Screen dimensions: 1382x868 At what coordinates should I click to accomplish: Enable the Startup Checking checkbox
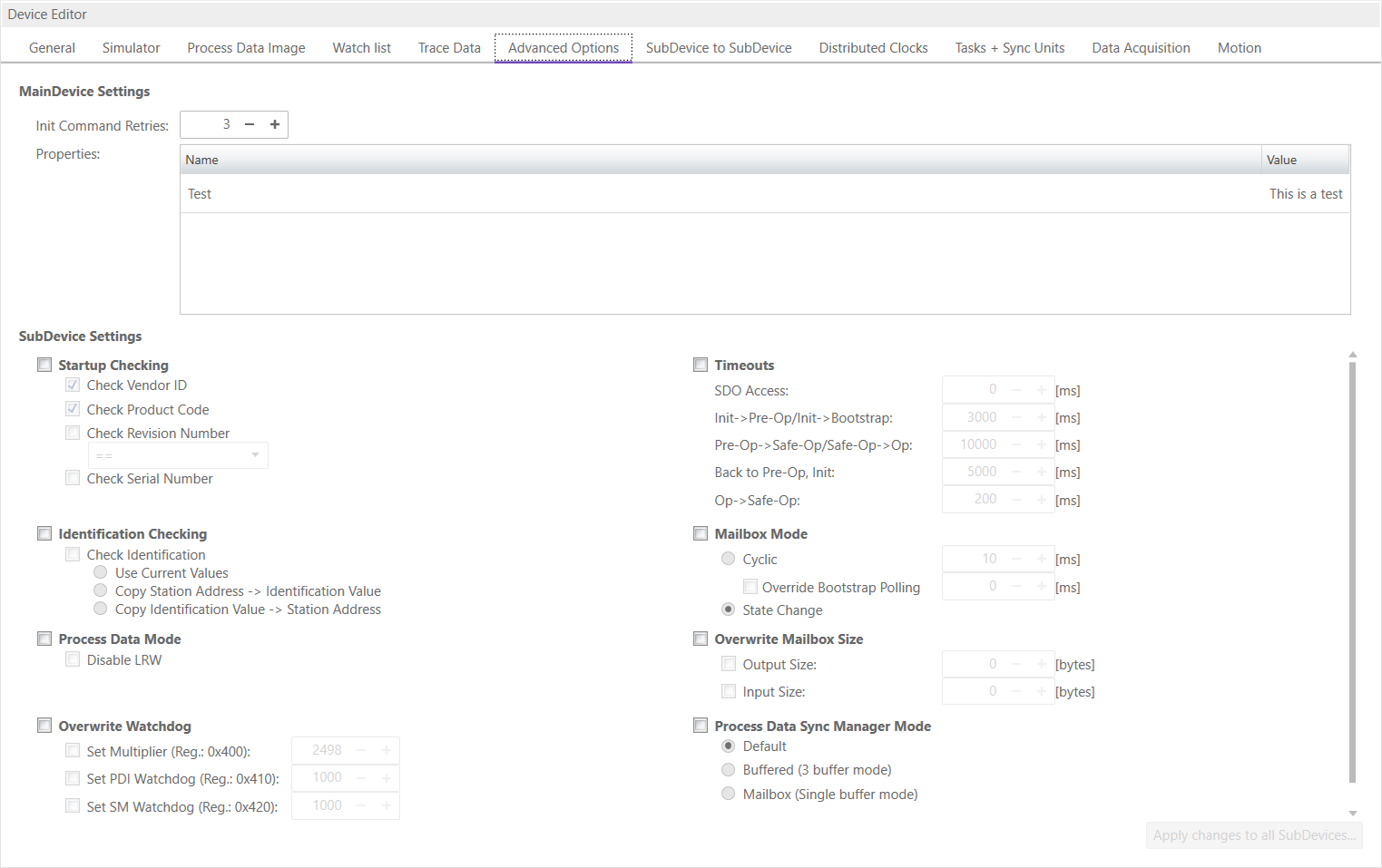[44, 365]
